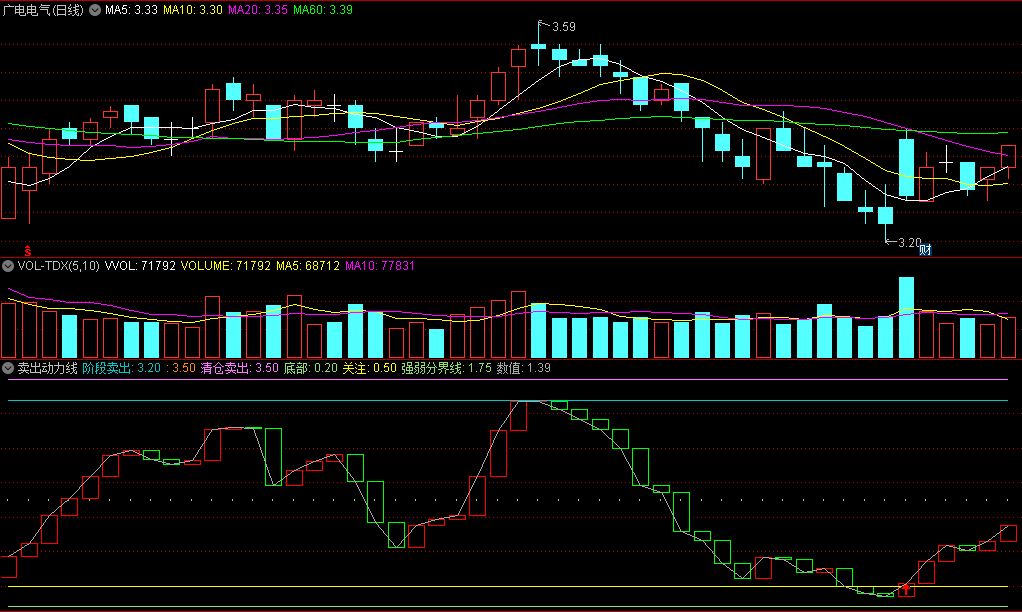Click the MA60: 3.39 label
This screenshot has width=1022, height=612.
(x=323, y=10)
